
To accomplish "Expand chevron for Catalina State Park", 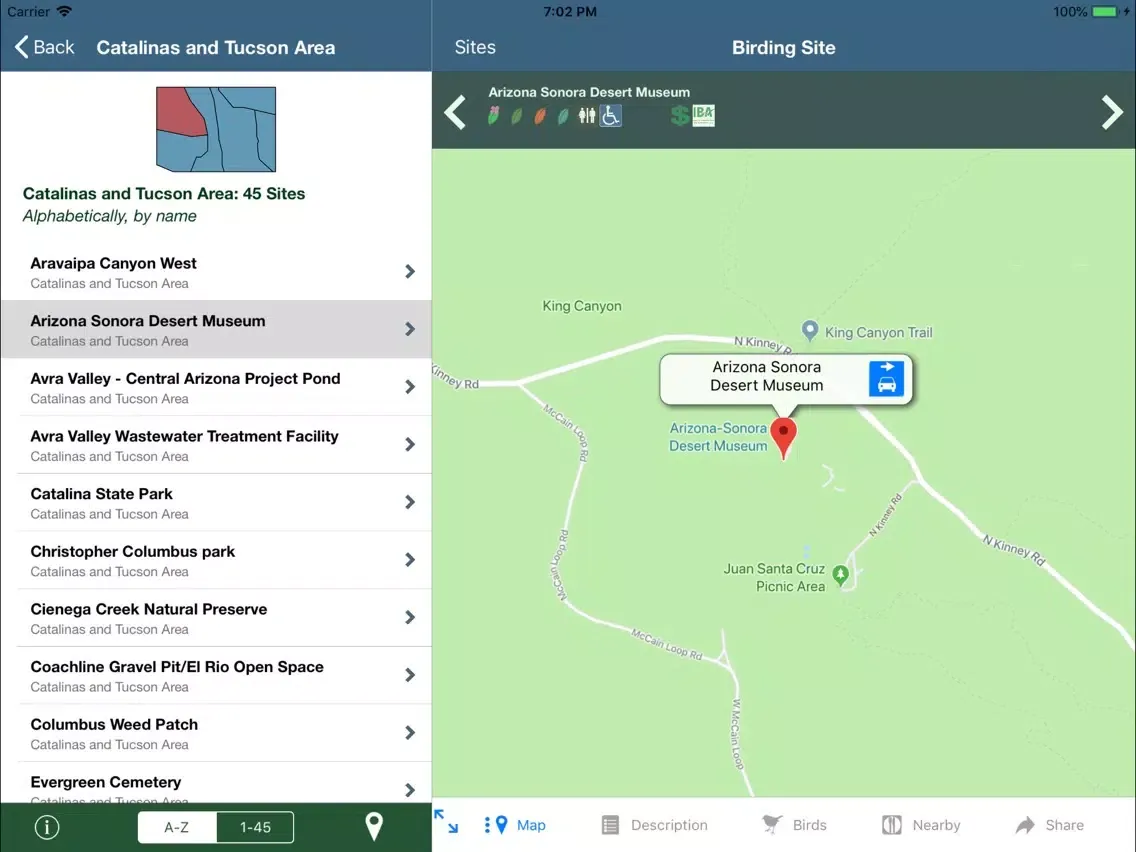I will 410,502.
